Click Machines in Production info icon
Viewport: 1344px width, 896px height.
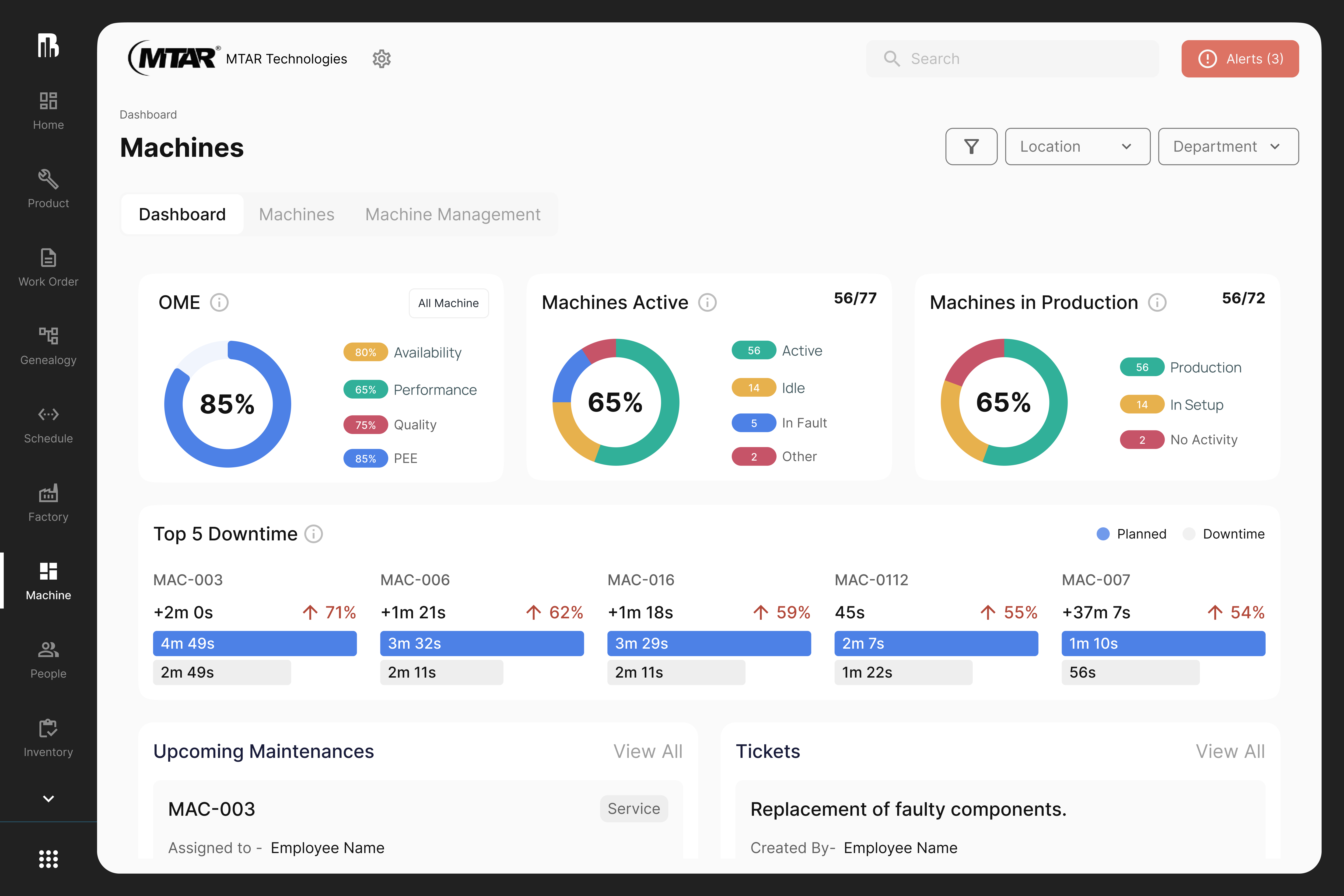1157,302
